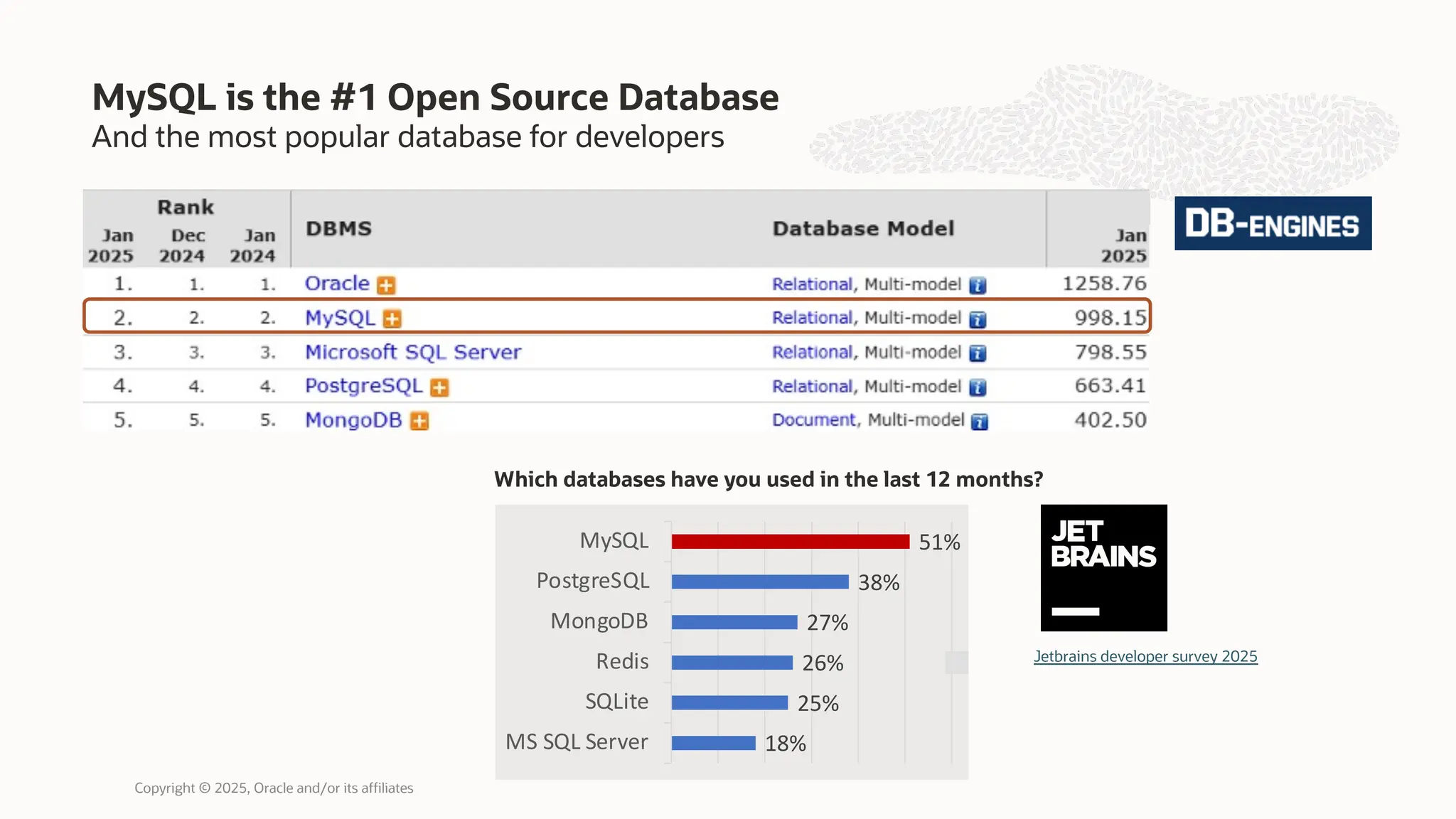Screen dimensions: 1456x819
Task: Open the Jetbrains developer survey 2025 link
Action: click(x=1145, y=656)
